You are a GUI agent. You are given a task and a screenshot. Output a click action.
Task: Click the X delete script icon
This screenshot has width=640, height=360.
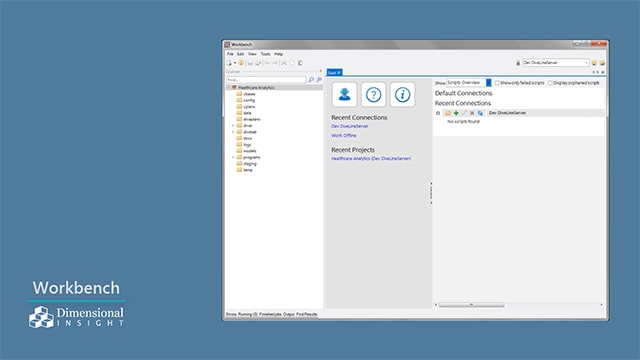pyautogui.click(x=472, y=113)
